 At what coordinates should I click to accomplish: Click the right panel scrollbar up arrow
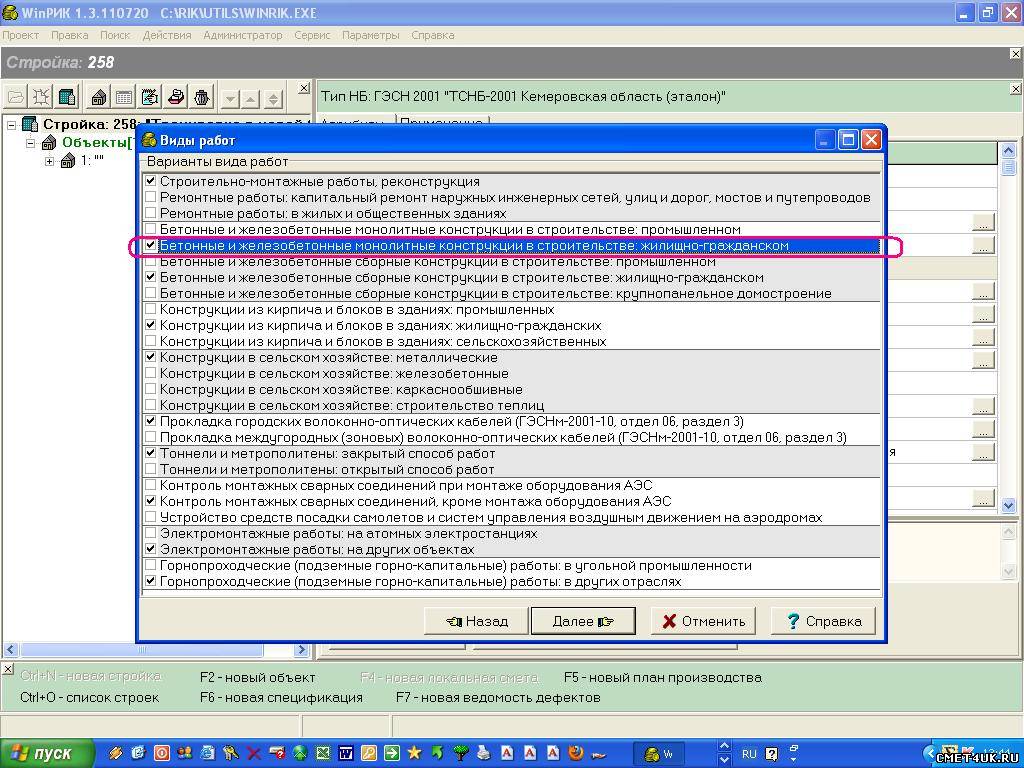(x=1008, y=152)
